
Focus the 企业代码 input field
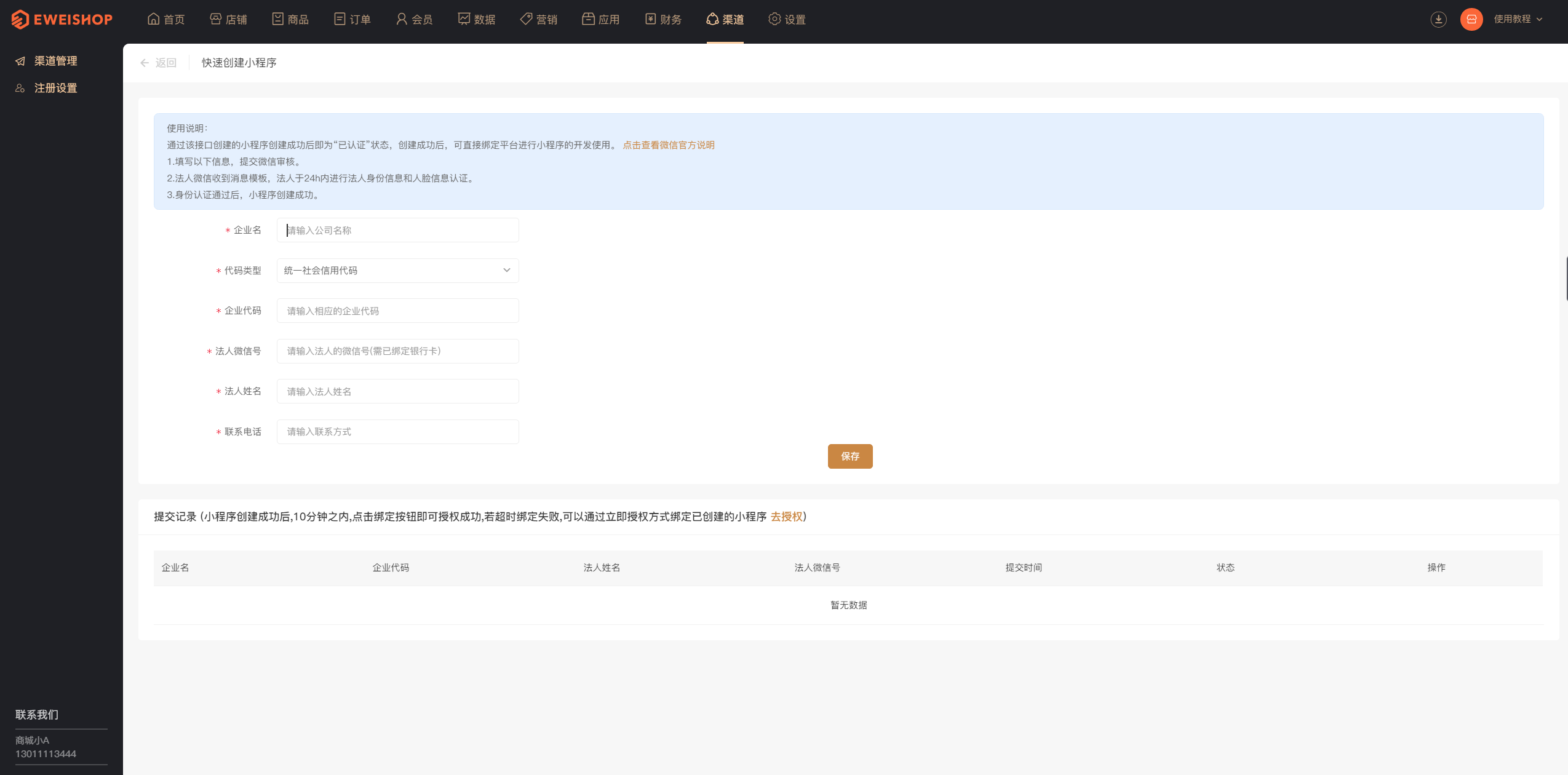(397, 311)
